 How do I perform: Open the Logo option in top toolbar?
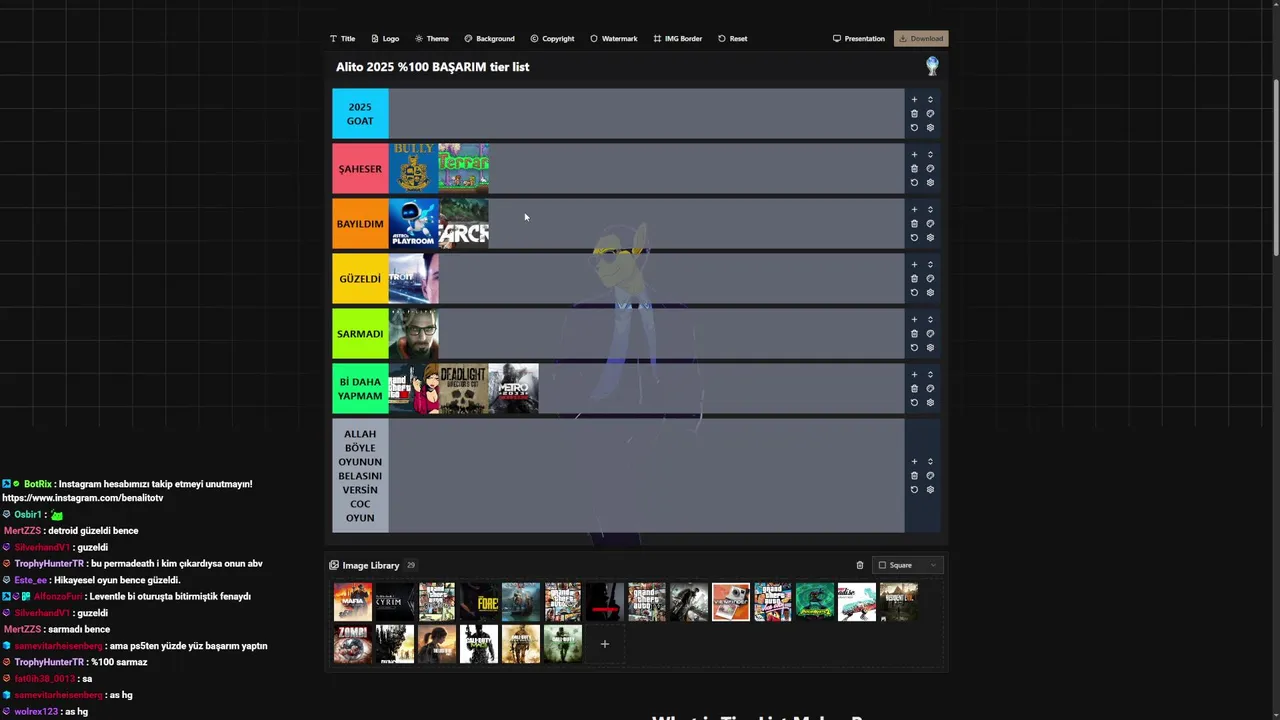(x=385, y=39)
